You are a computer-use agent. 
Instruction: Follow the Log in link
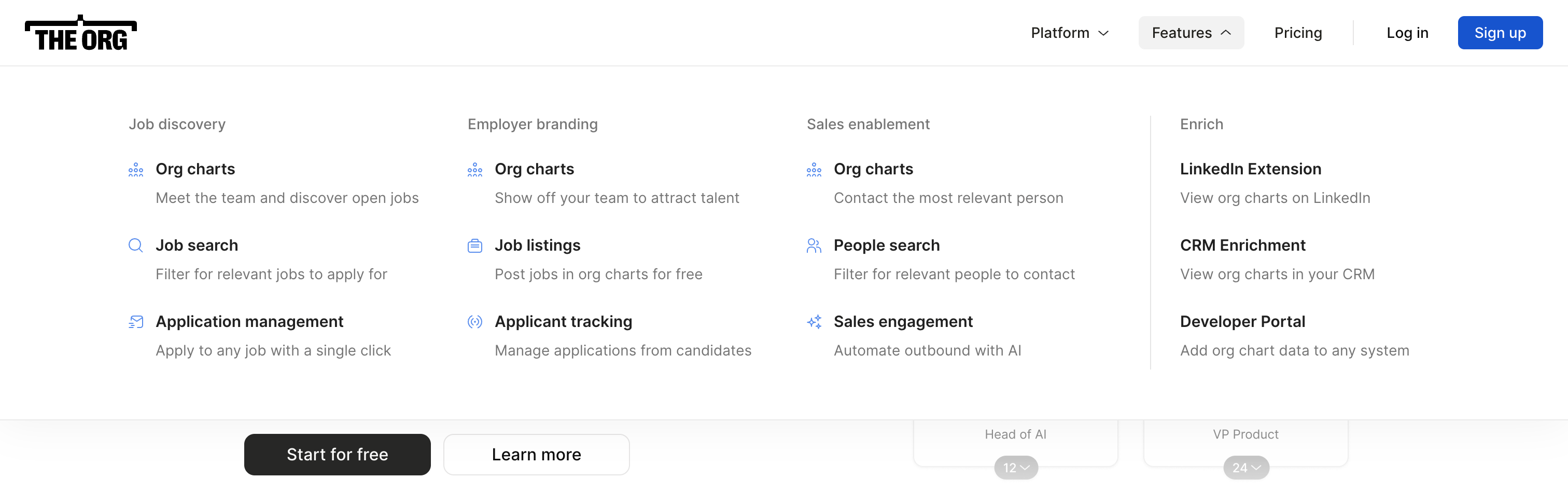pos(1407,33)
